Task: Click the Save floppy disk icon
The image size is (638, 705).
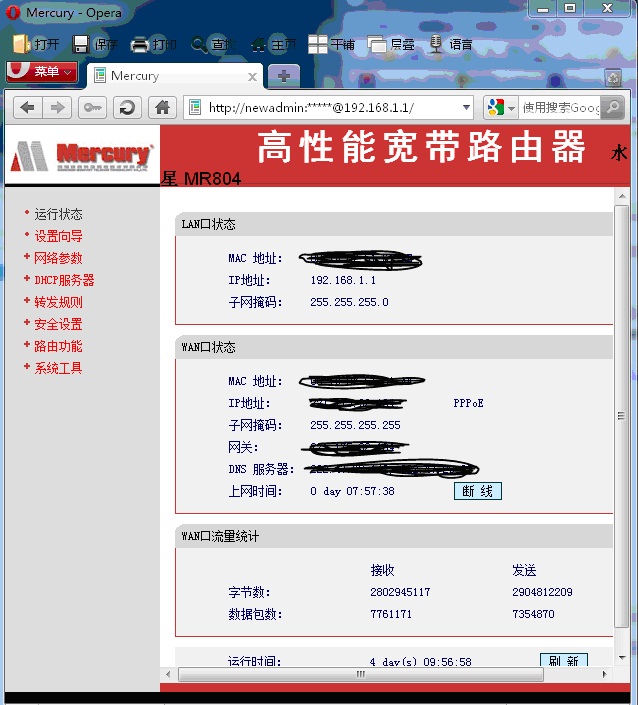Action: (x=81, y=44)
